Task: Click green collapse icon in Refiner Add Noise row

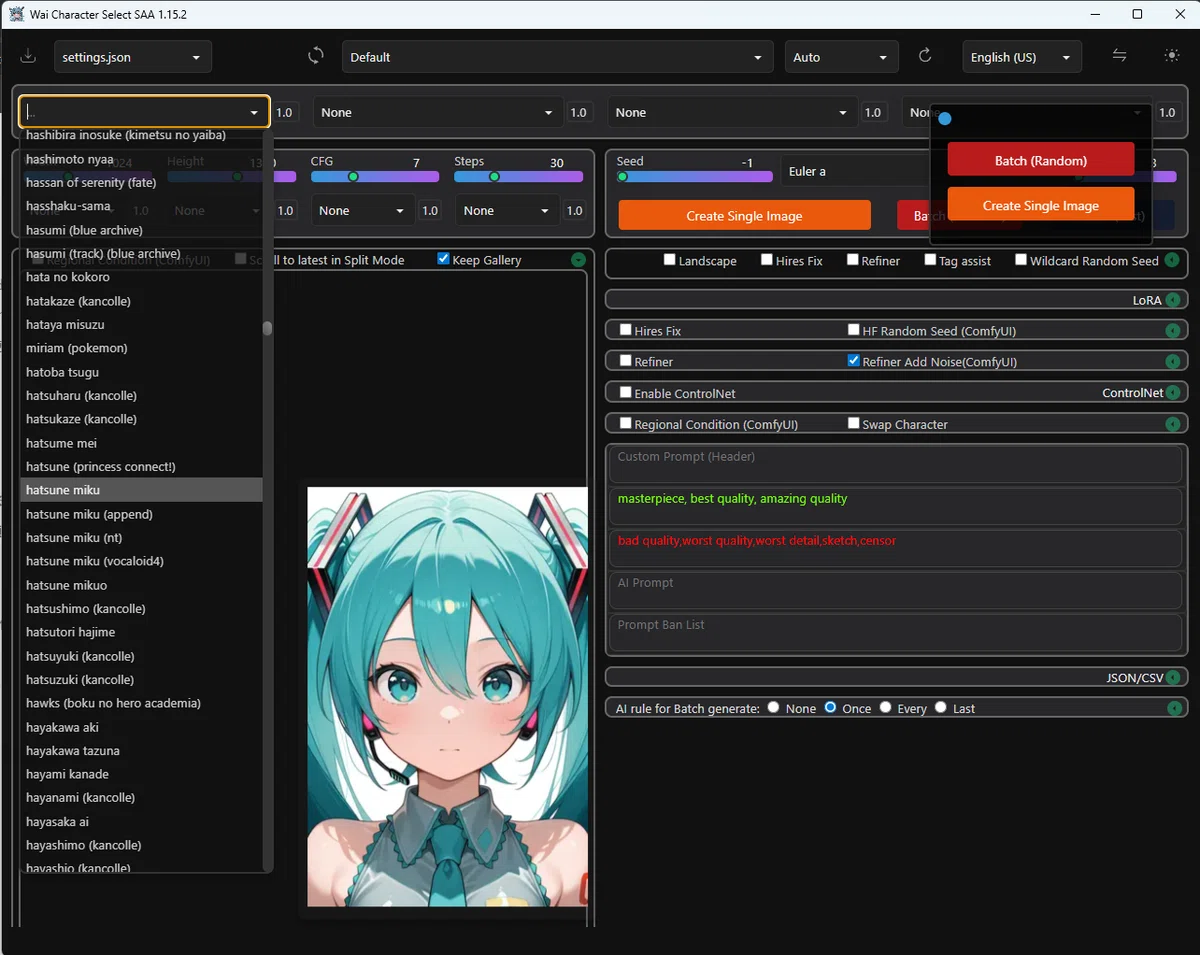Action: [1173, 361]
